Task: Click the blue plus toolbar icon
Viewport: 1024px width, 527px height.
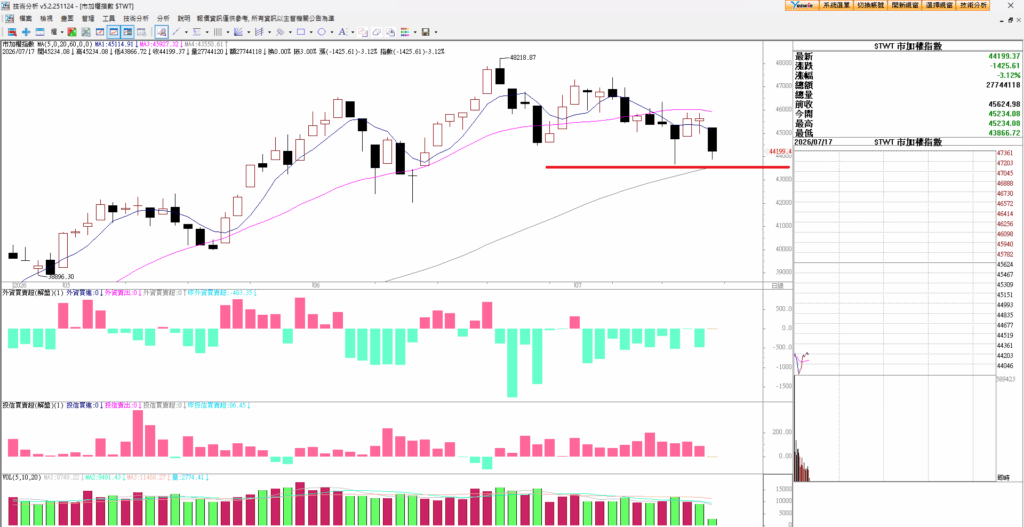Action: click(26, 32)
